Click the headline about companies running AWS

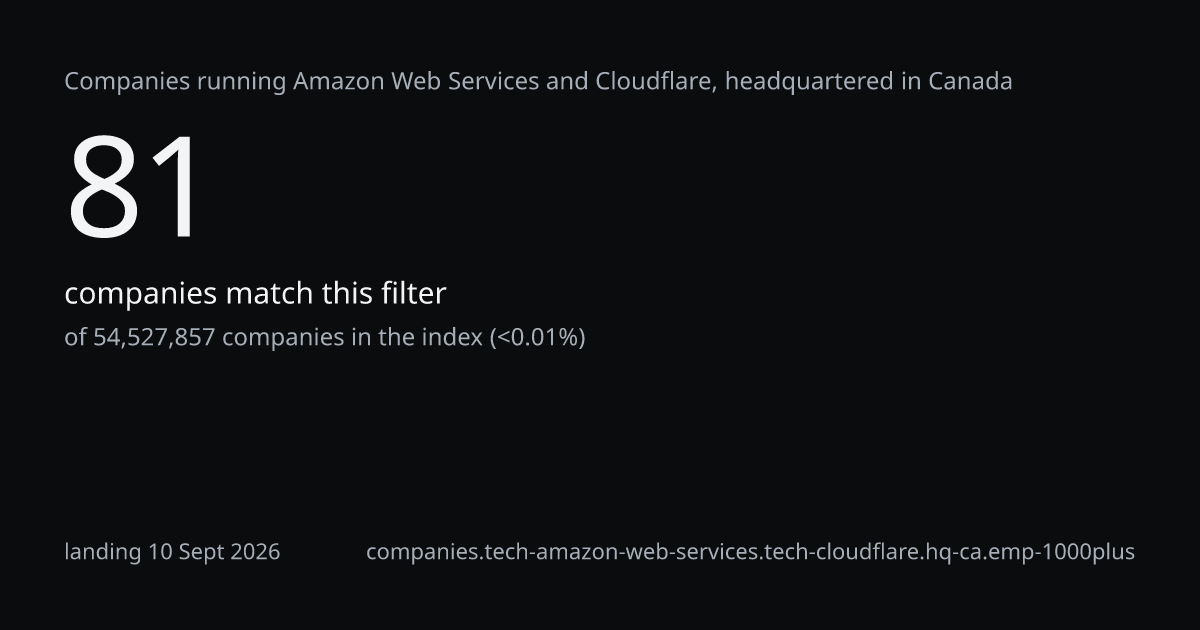[x=538, y=82]
